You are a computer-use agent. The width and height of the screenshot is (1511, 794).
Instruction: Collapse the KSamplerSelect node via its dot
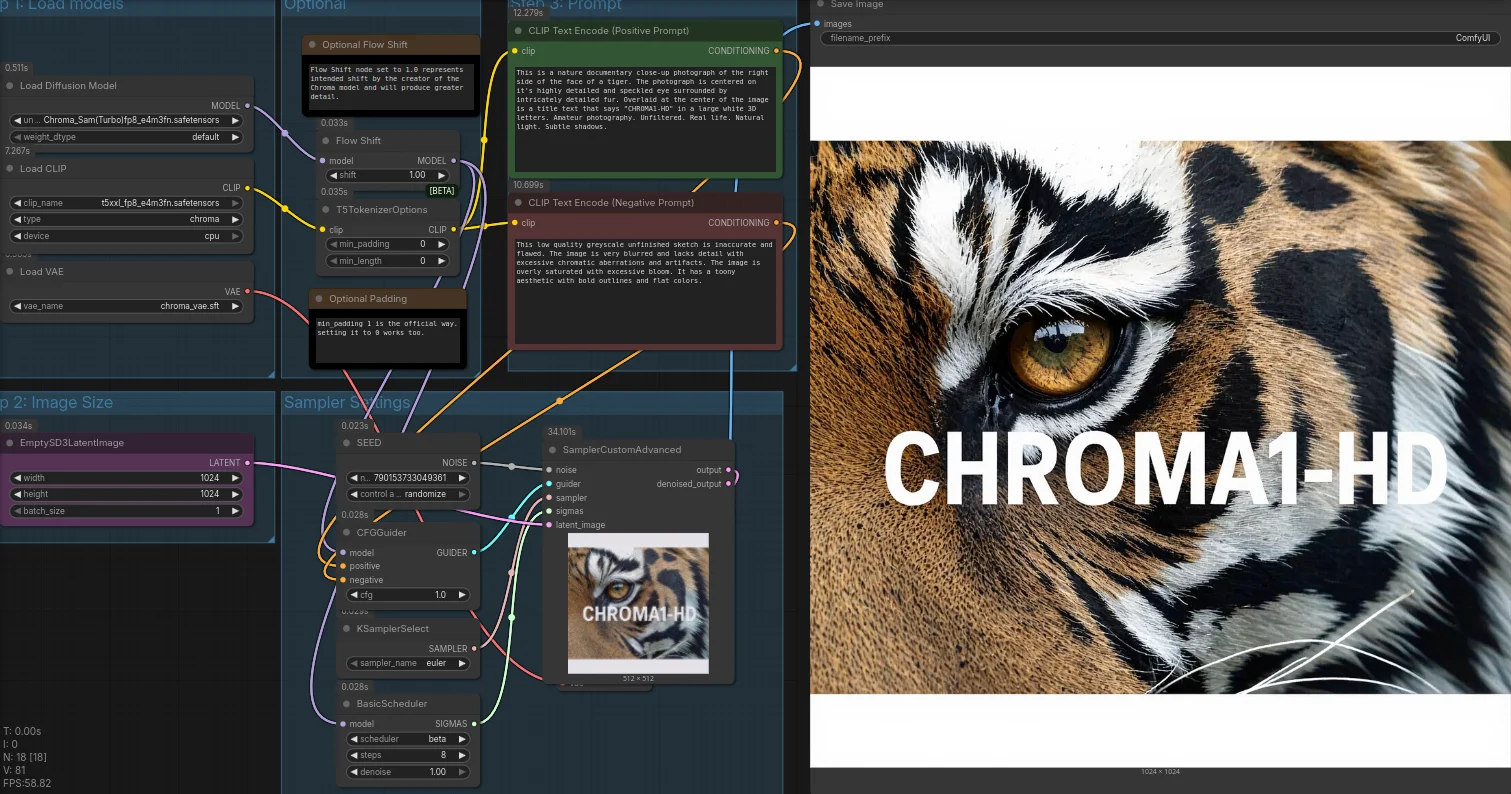click(347, 629)
